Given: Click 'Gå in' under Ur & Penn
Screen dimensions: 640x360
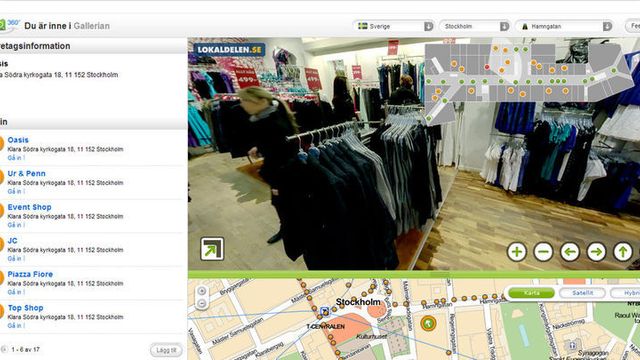Looking at the screenshot, I should [x=16, y=191].
